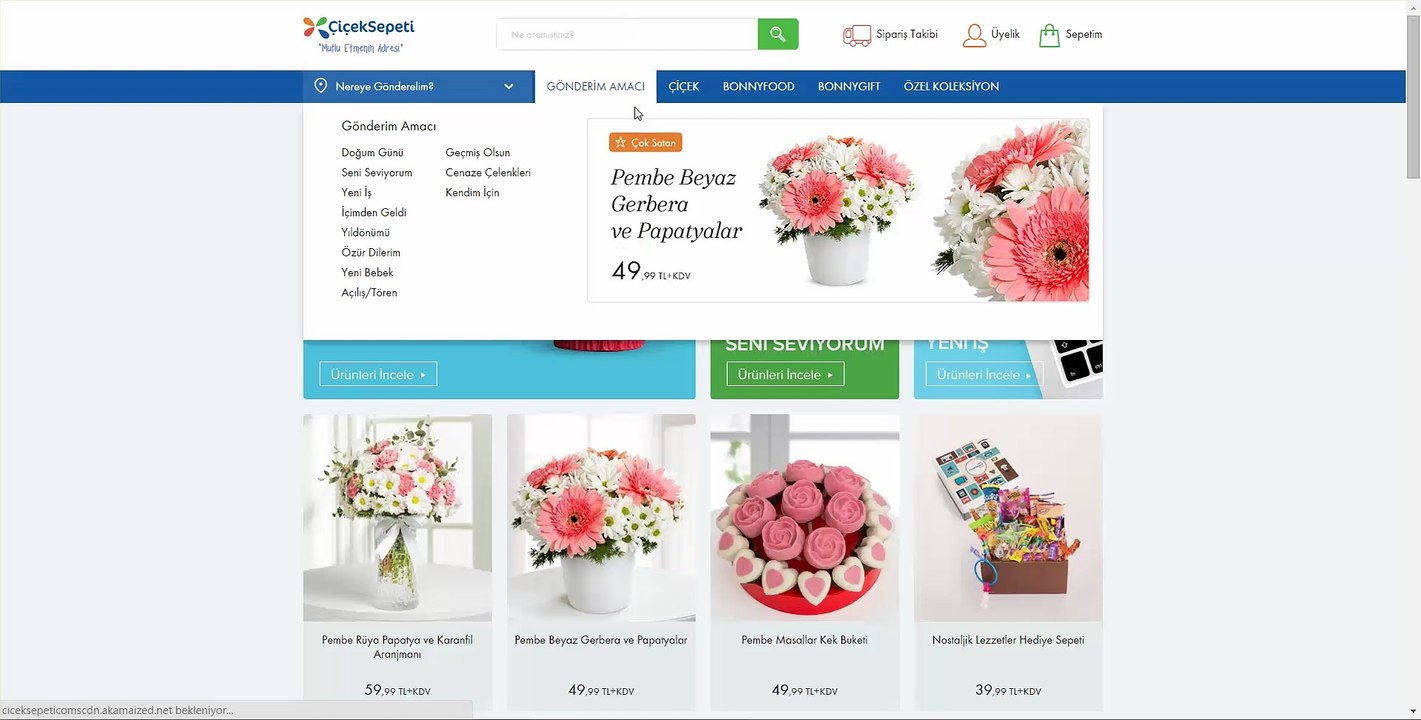Select Doğum Günü category
1421x720 pixels.
coord(372,153)
